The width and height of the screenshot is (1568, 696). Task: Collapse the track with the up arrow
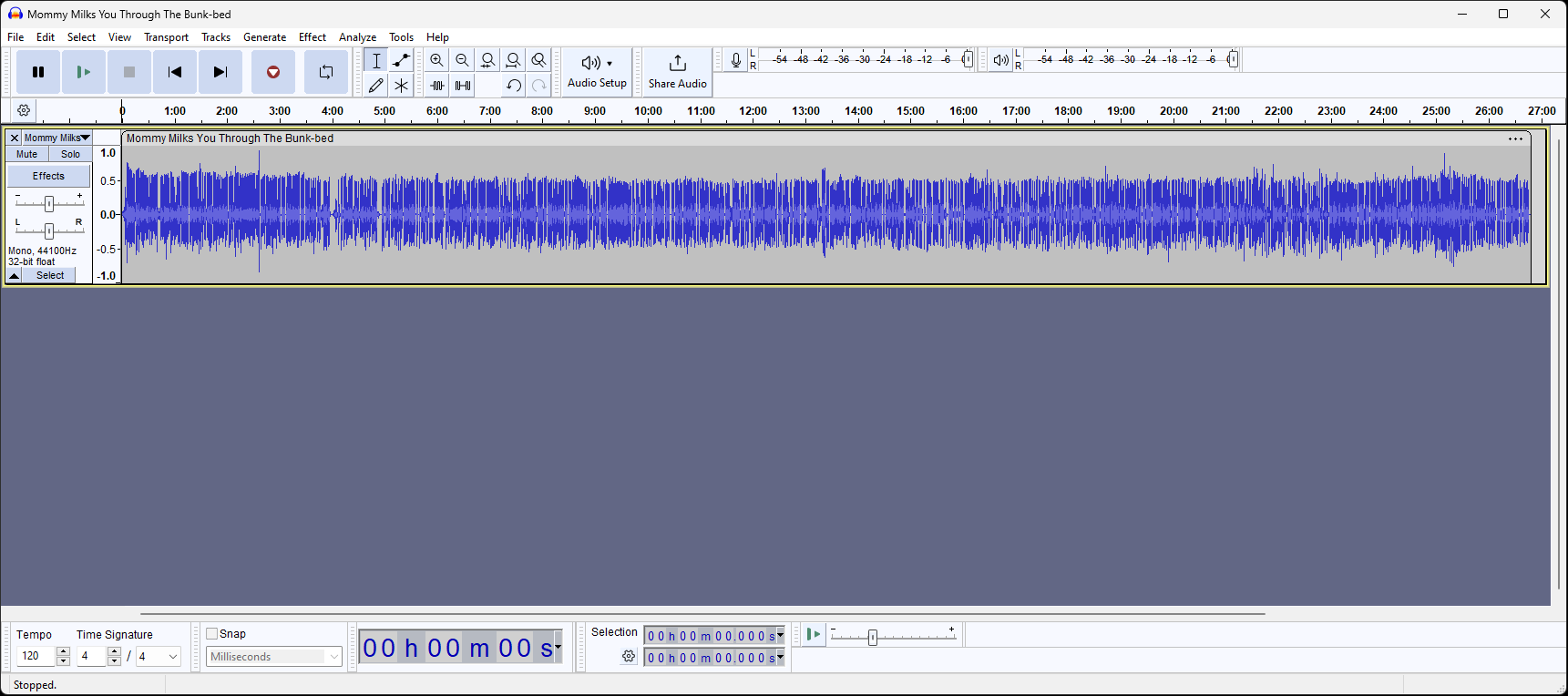[15, 275]
